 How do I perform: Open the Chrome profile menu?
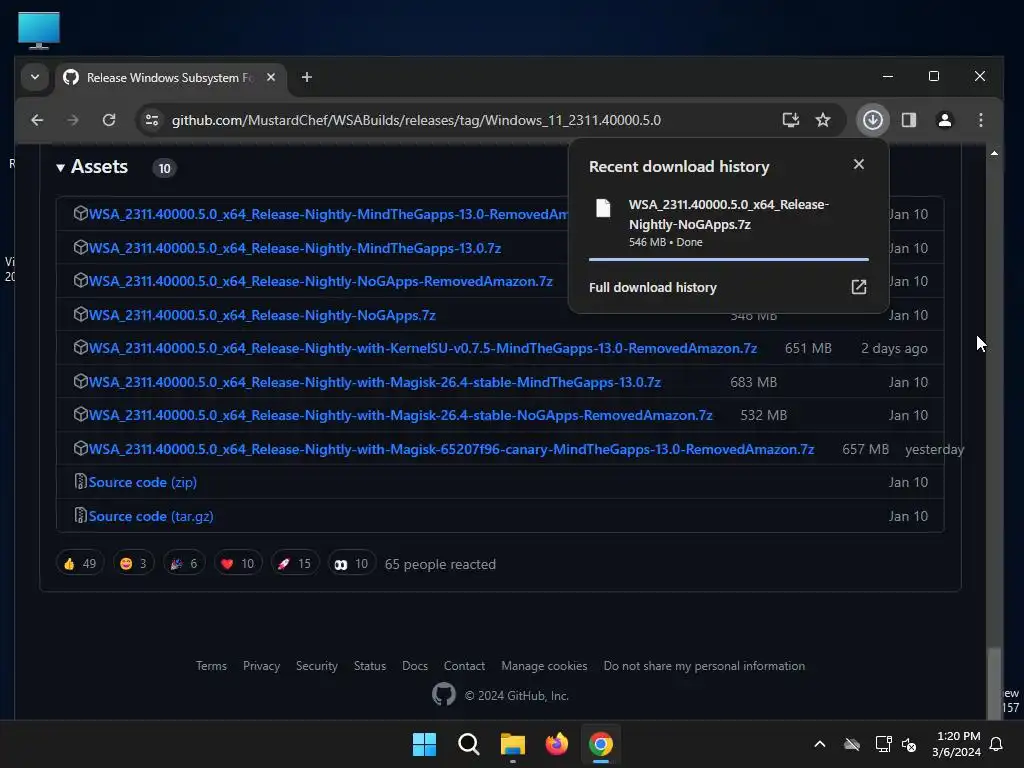point(944,120)
